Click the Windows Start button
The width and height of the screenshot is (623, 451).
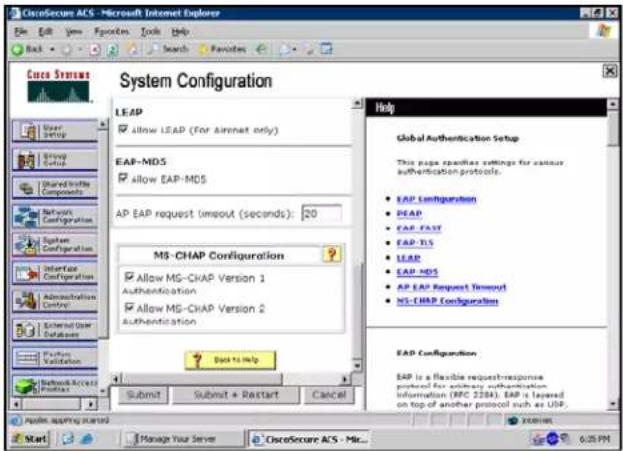tap(29, 439)
